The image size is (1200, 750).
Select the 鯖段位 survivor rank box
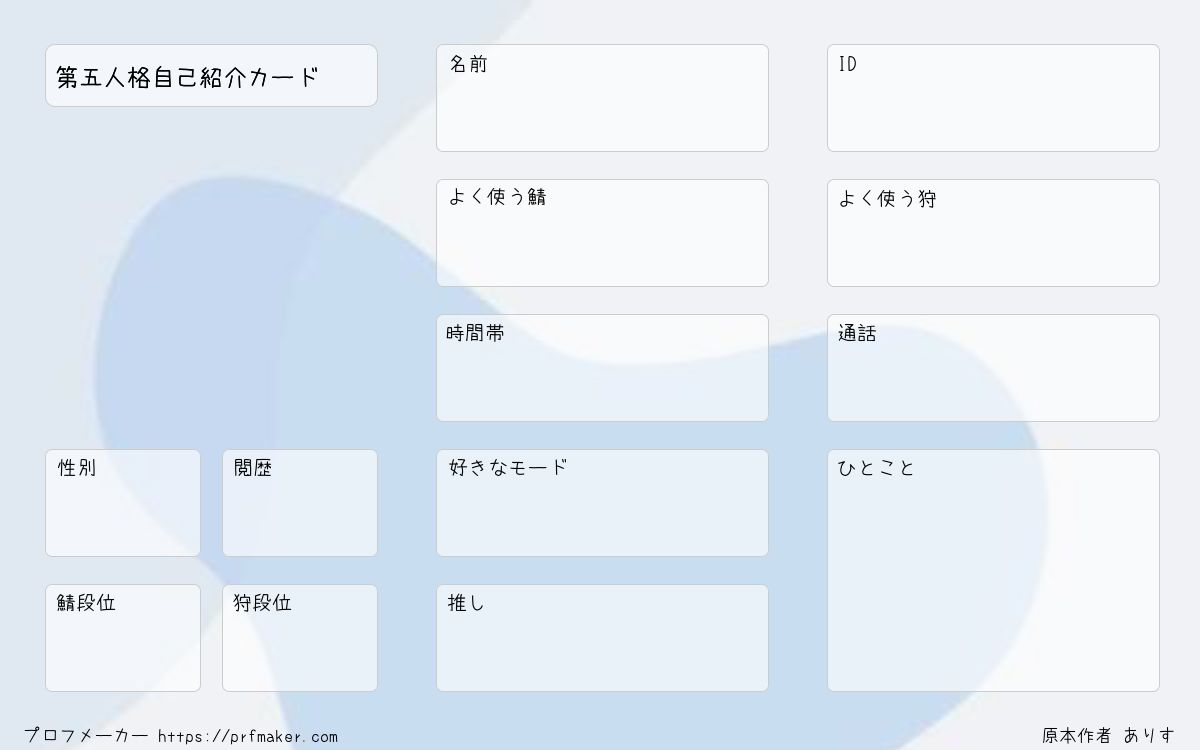pos(123,638)
